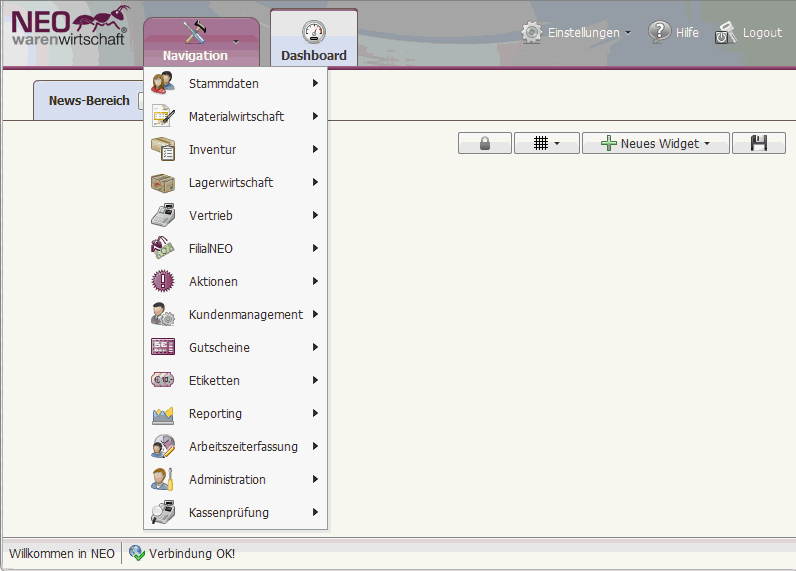Expand the Administration submenu arrow

315,479
